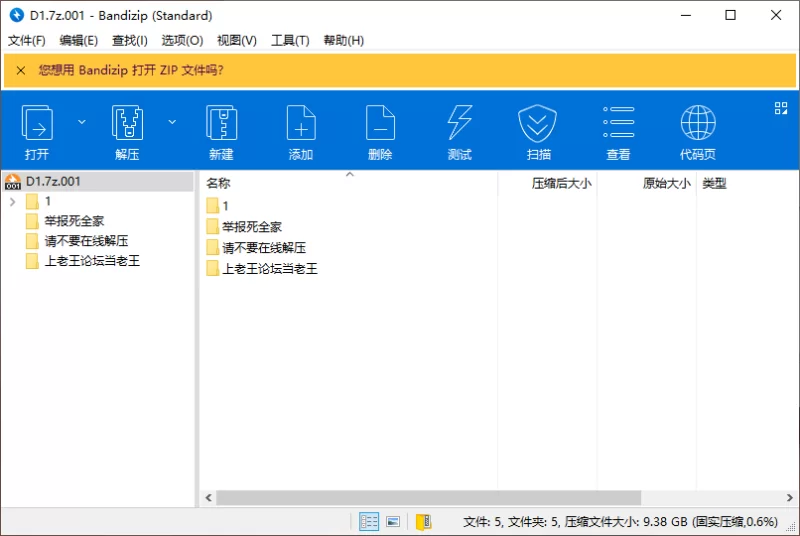Click the 您想用 Bandizip 打开 ZIP 文件吗? prompt

point(131,70)
